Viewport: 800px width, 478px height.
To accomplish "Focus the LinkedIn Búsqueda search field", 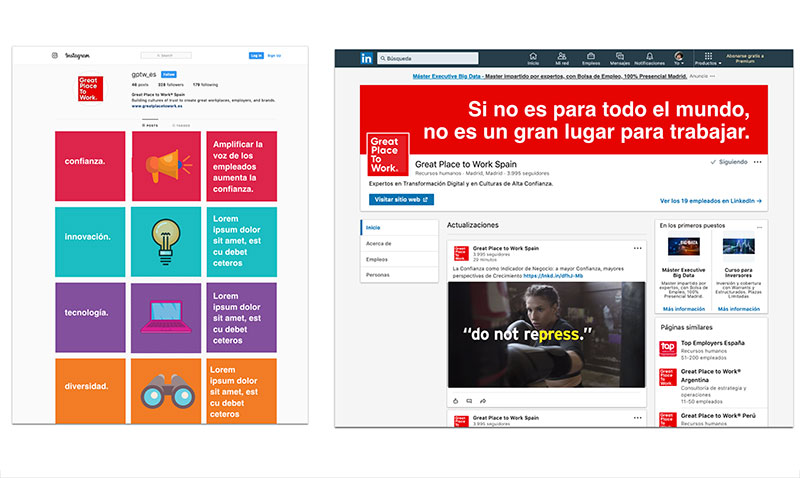I will [428, 58].
